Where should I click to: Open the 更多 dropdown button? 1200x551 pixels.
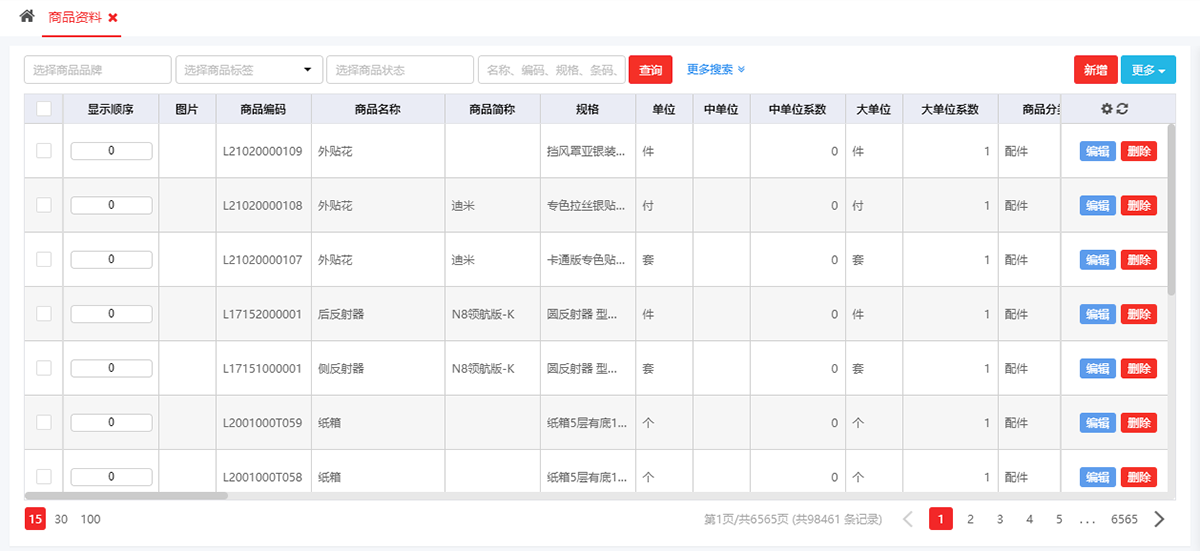click(x=1148, y=70)
